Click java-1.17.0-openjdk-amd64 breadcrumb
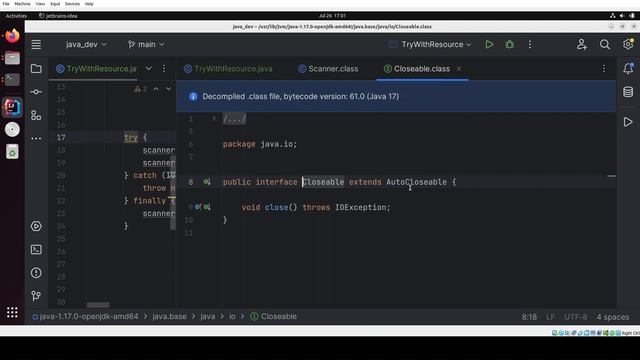Screen dimensions: 640x360 (85, 316)
